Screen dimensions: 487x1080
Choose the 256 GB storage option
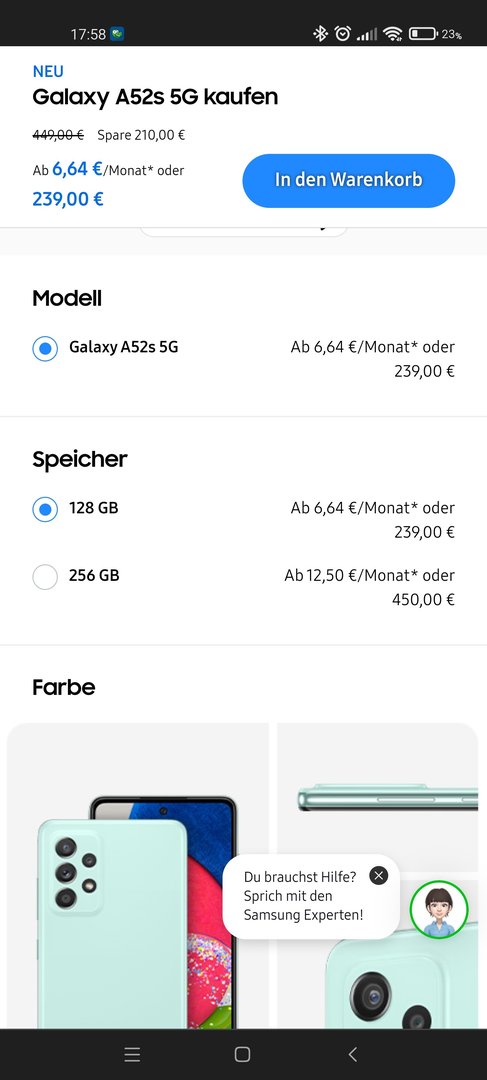pyautogui.click(x=45, y=577)
